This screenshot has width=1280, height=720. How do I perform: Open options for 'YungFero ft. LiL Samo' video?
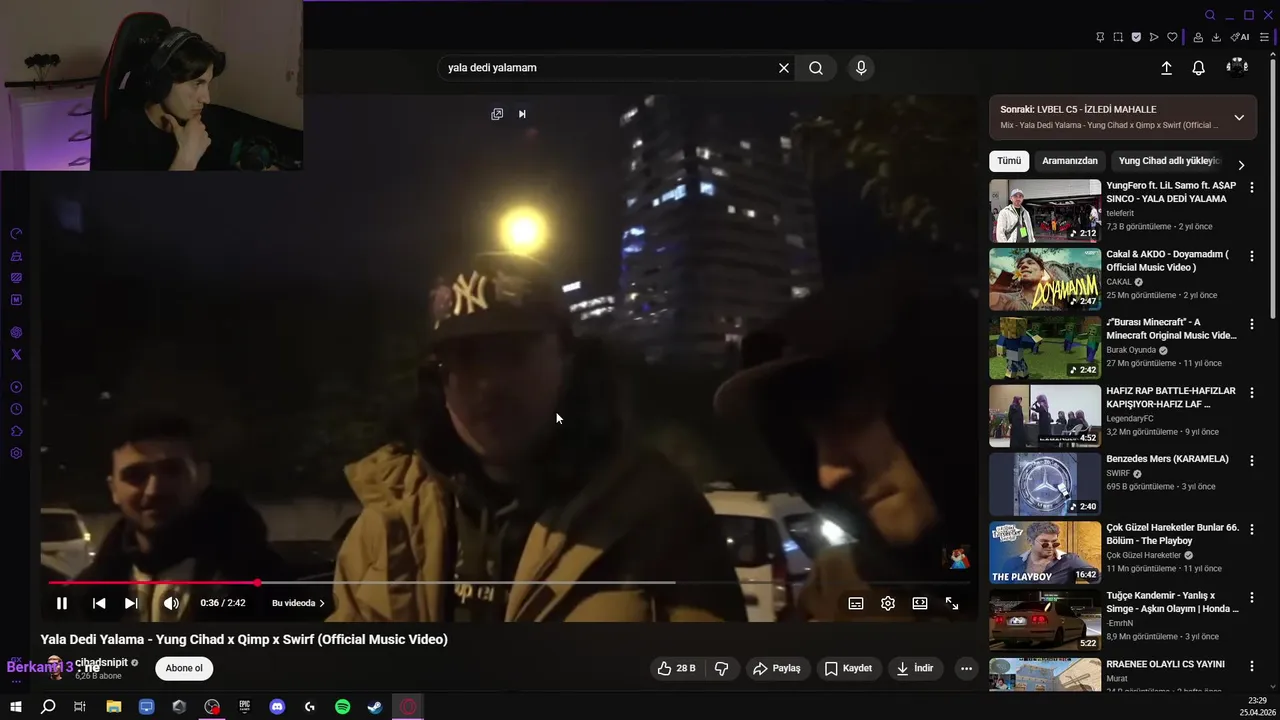point(1252,188)
